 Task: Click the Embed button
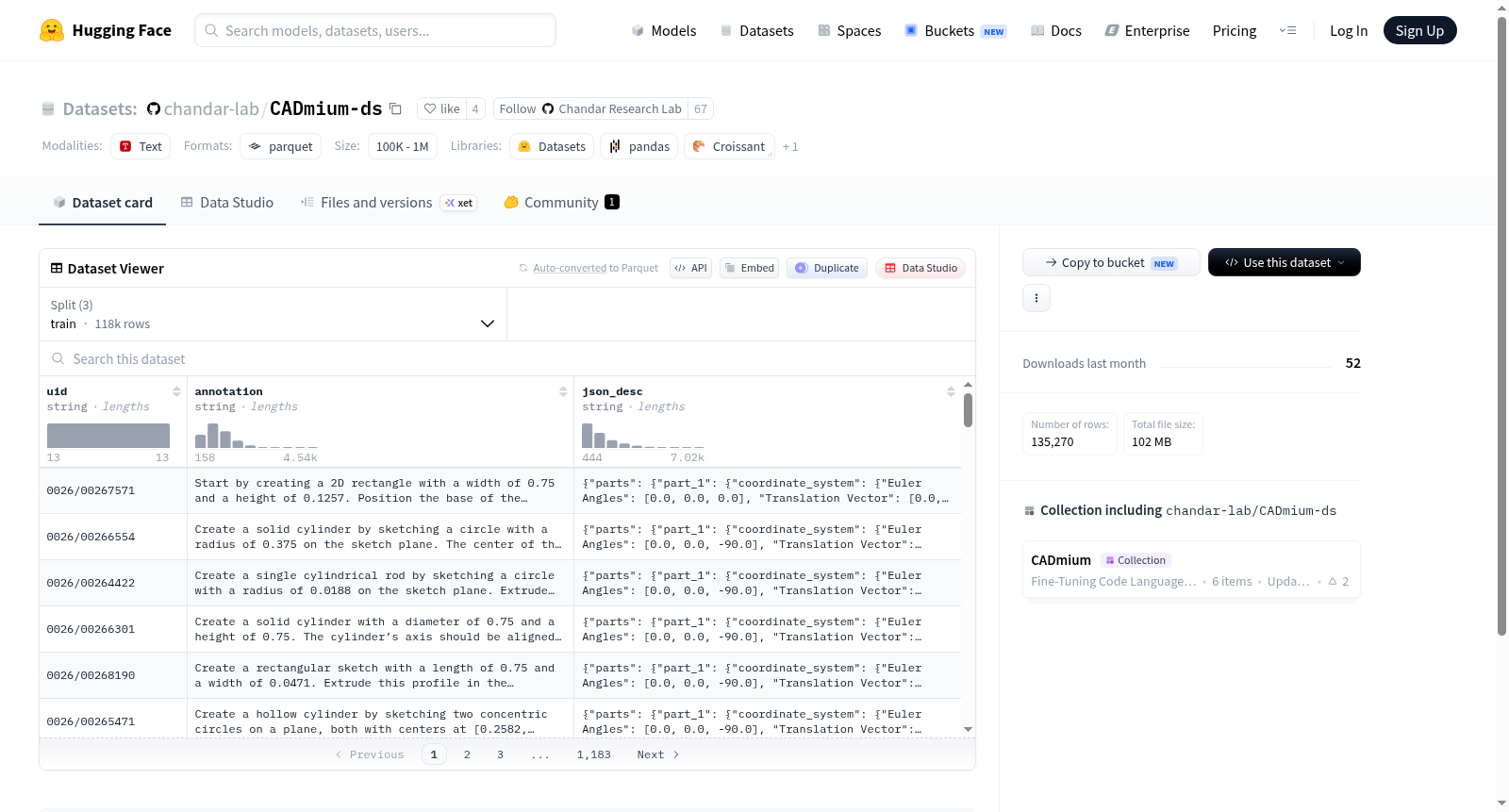(x=749, y=268)
